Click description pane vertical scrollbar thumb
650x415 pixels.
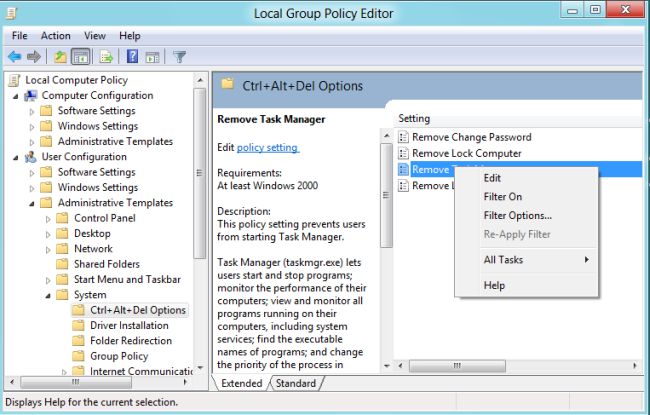point(386,195)
